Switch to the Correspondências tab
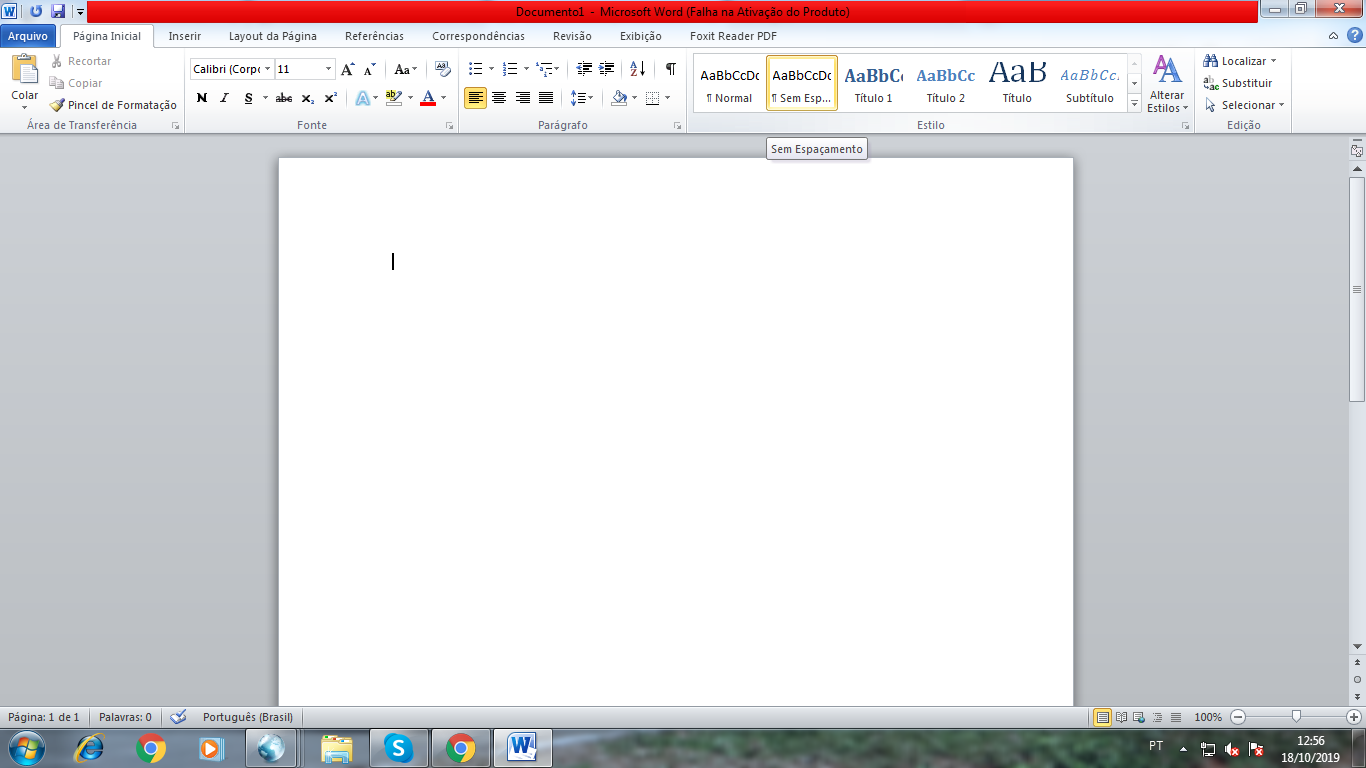1366x768 pixels. [x=479, y=36]
